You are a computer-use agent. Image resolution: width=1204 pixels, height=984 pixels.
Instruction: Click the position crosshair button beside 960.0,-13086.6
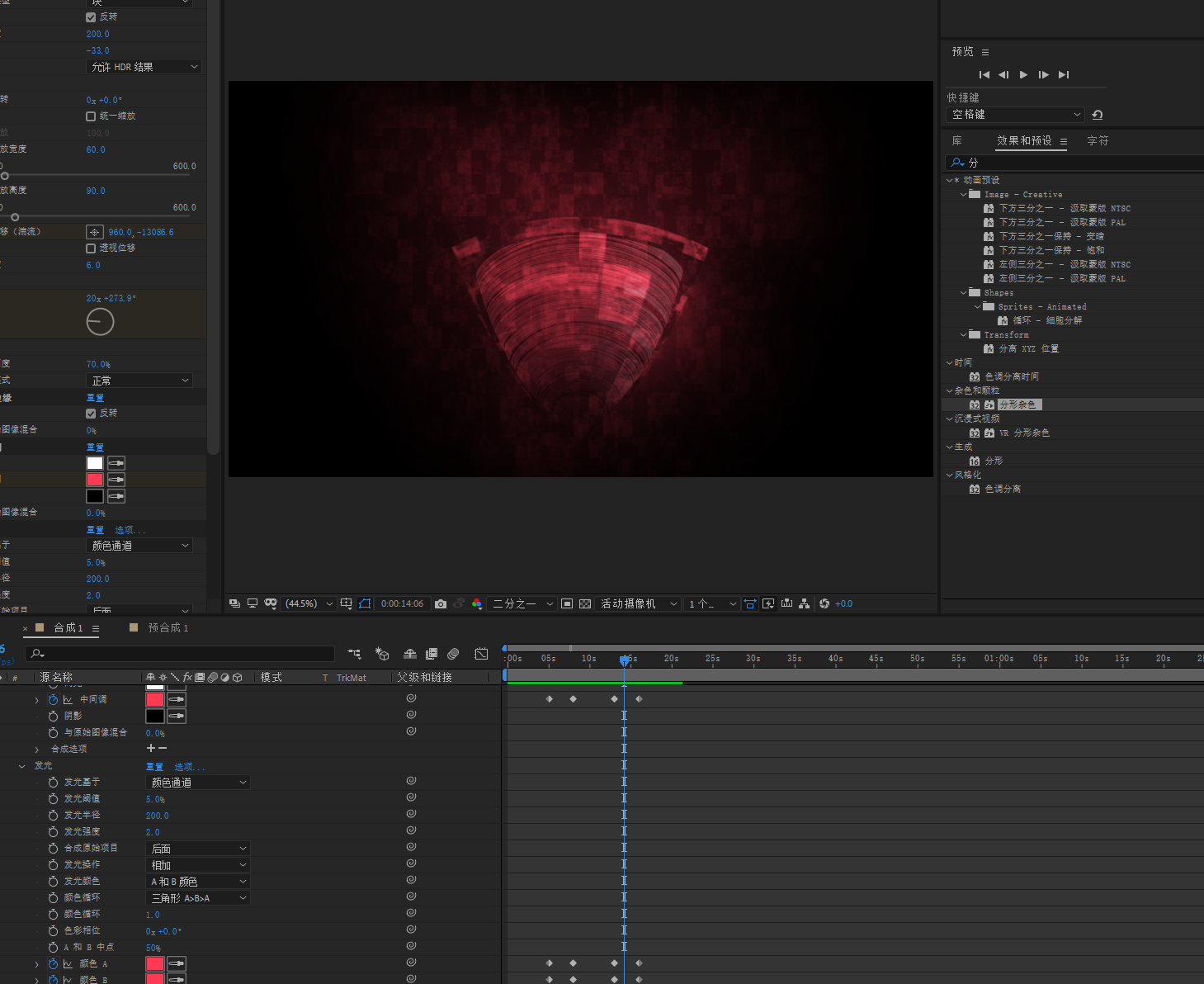pos(95,232)
